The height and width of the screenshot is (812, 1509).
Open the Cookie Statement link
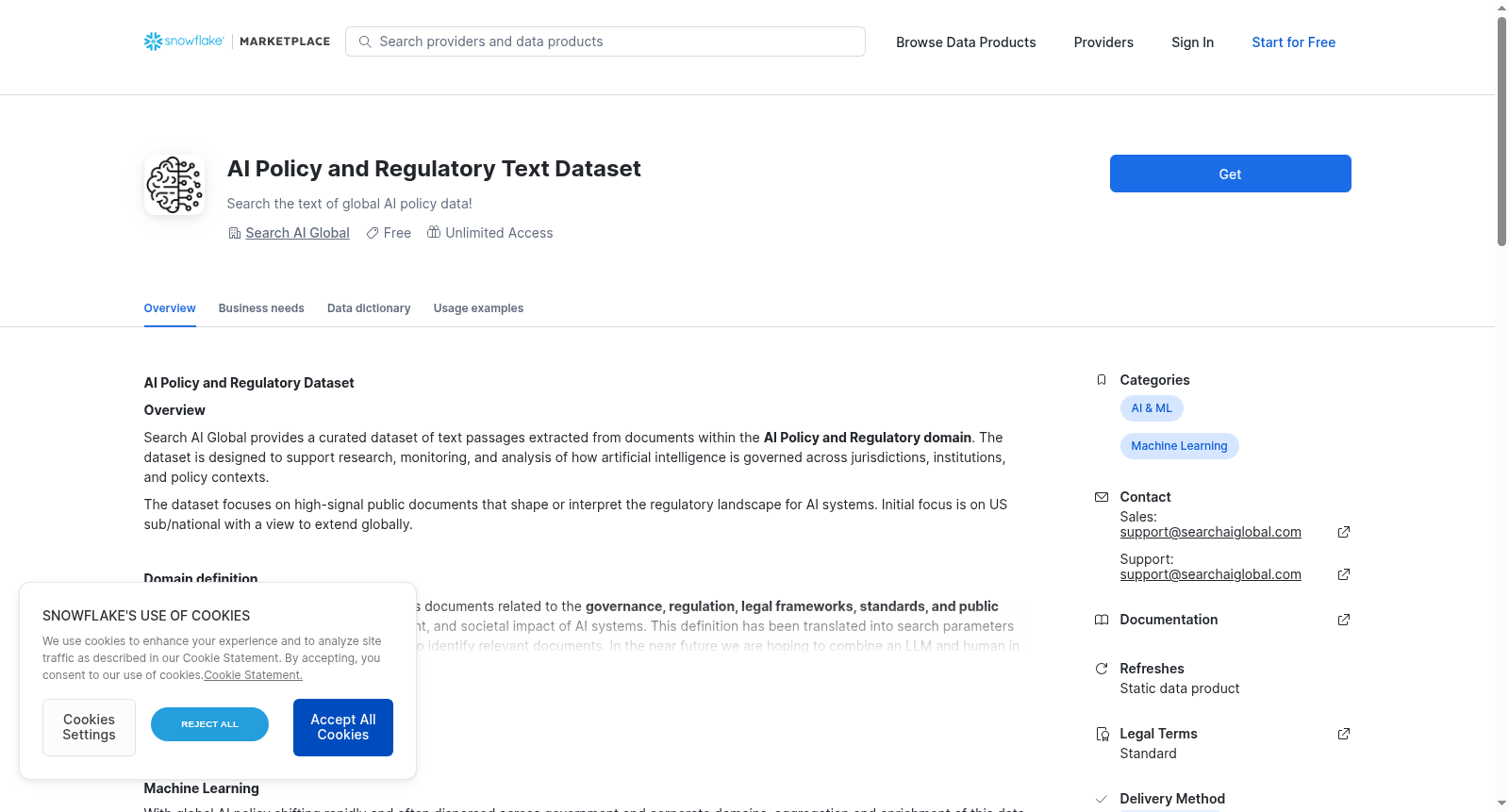point(254,675)
